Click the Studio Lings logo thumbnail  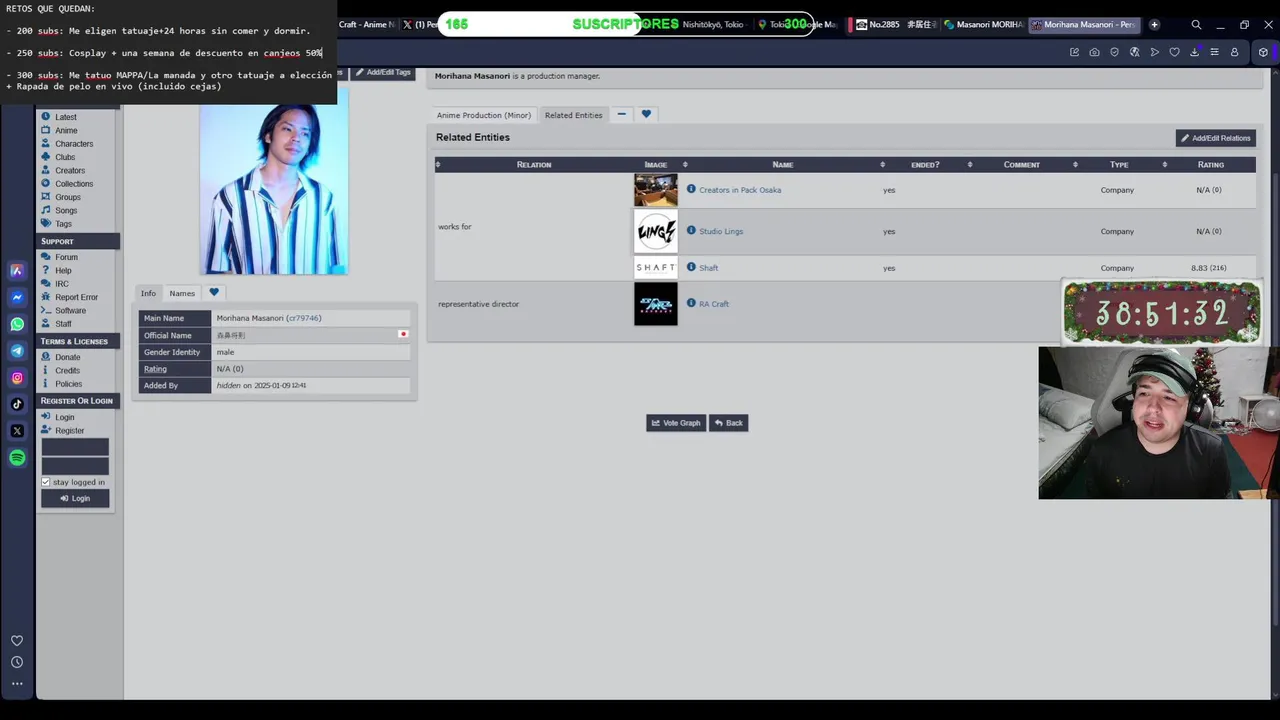(x=656, y=231)
